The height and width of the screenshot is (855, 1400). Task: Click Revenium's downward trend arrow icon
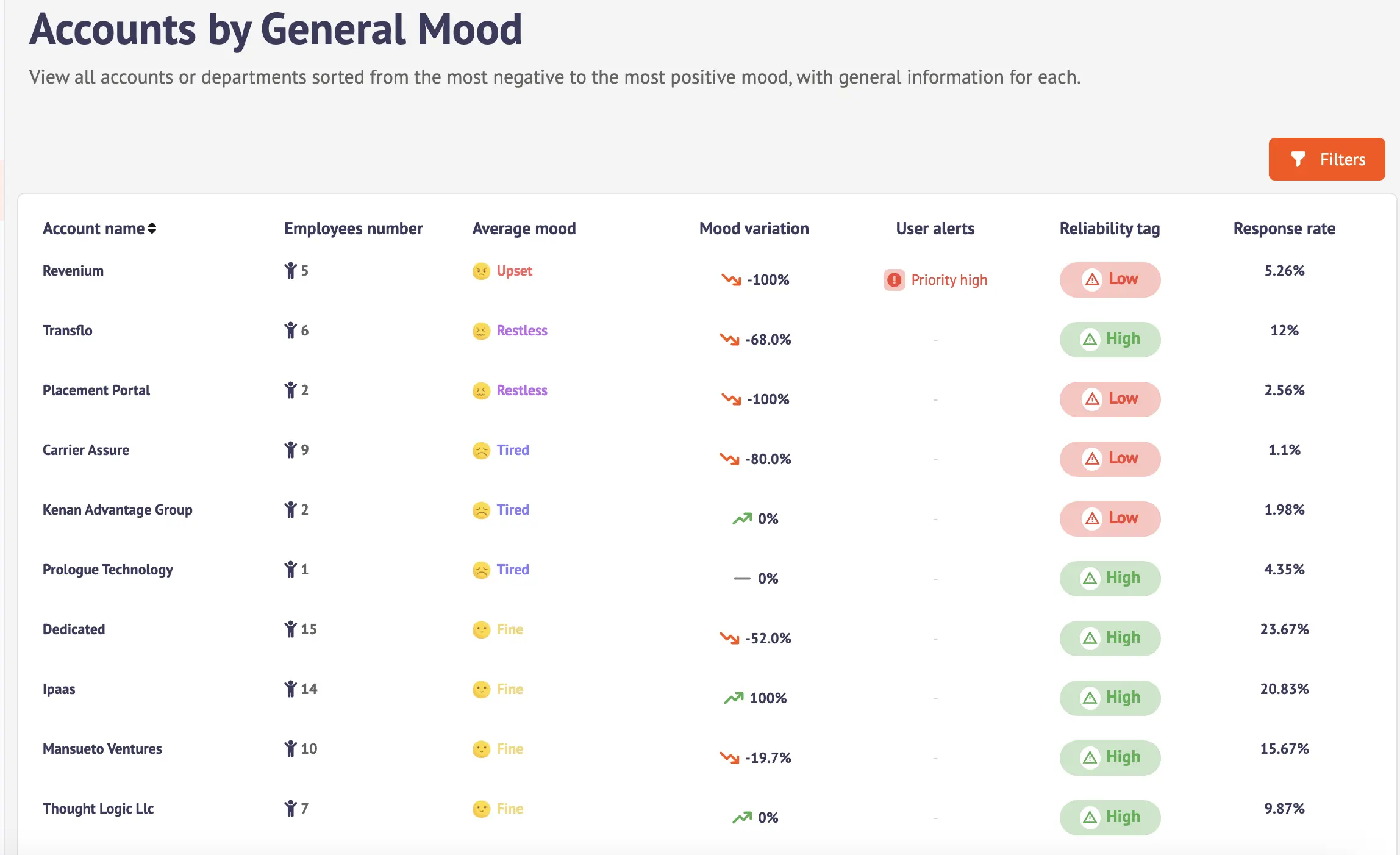pyautogui.click(x=731, y=280)
